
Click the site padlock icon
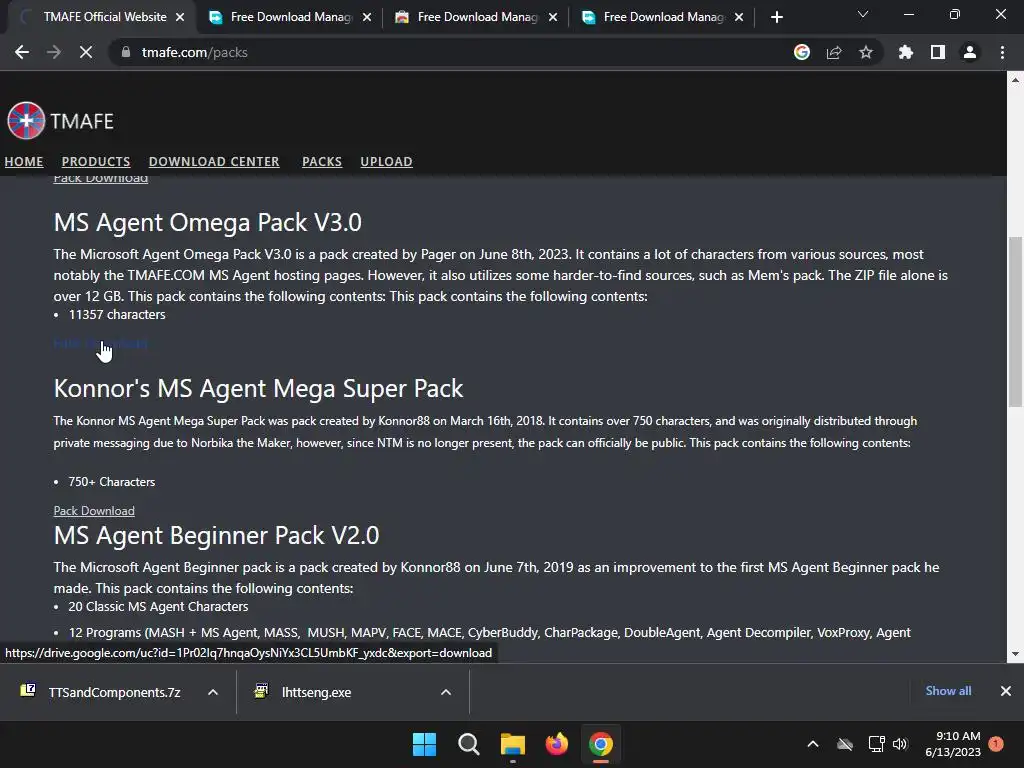tap(125, 52)
